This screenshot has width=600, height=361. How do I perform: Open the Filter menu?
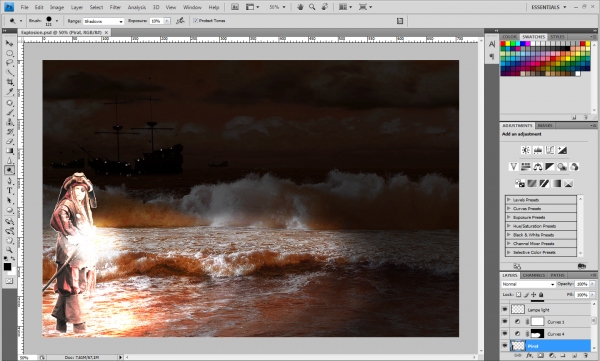(115, 7)
